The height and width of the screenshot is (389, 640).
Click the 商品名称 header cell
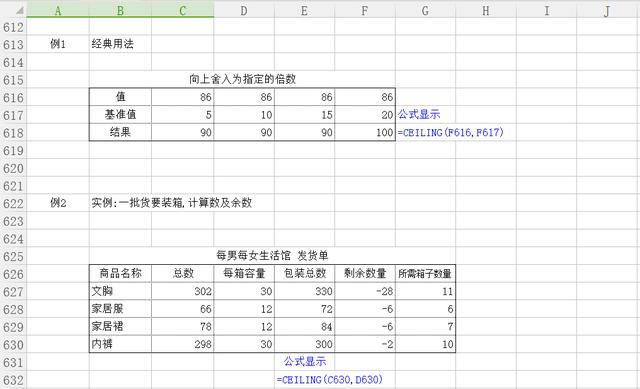point(120,273)
